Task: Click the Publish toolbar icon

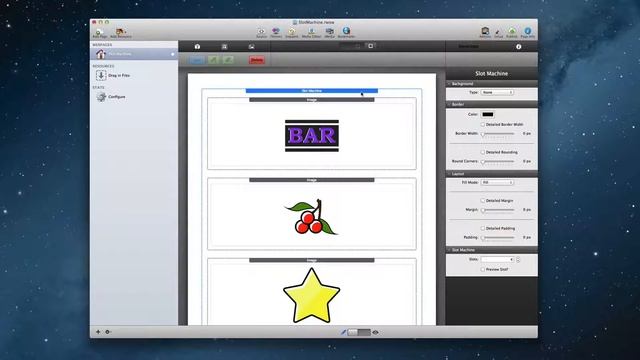Action: point(512,32)
